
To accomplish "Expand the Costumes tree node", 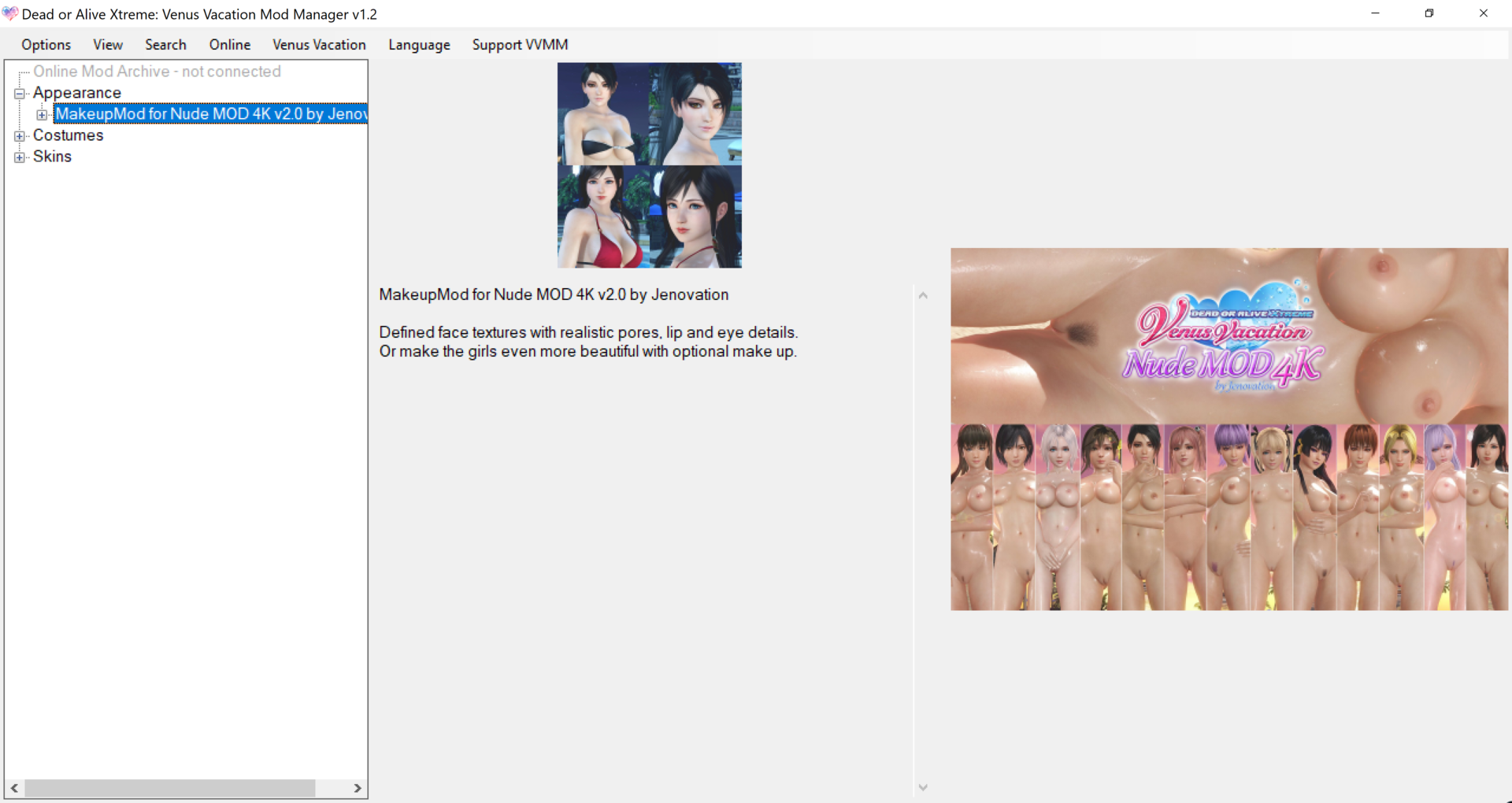I will click(x=20, y=136).
